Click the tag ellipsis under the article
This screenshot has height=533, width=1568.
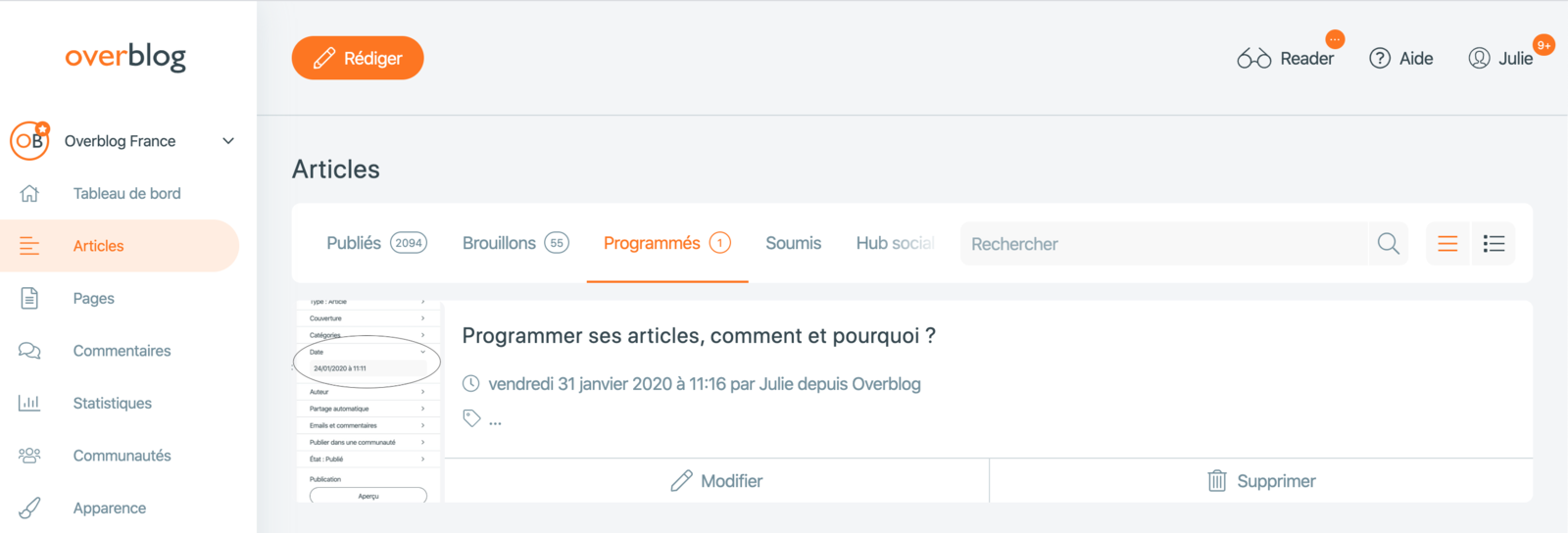(x=495, y=423)
